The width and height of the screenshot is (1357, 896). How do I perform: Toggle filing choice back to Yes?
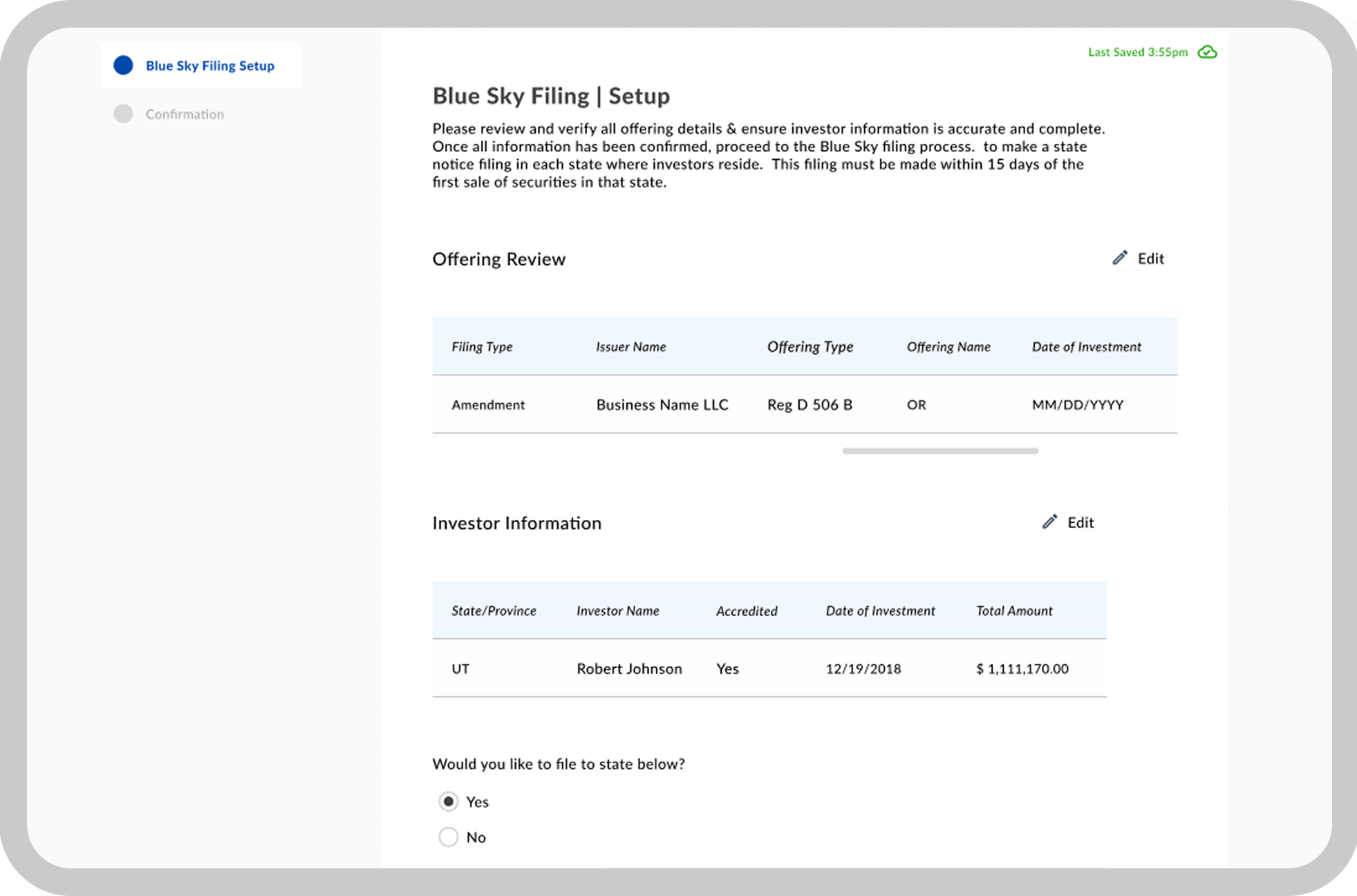click(x=448, y=801)
